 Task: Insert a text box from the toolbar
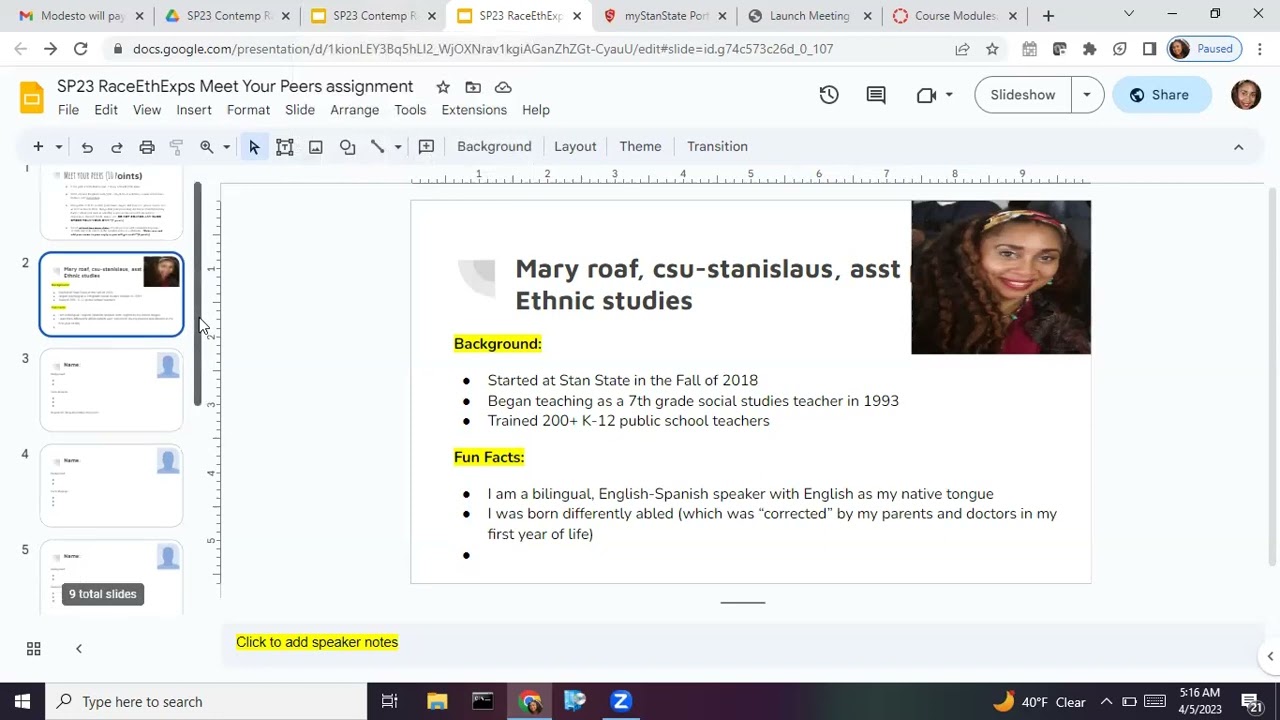point(285,147)
